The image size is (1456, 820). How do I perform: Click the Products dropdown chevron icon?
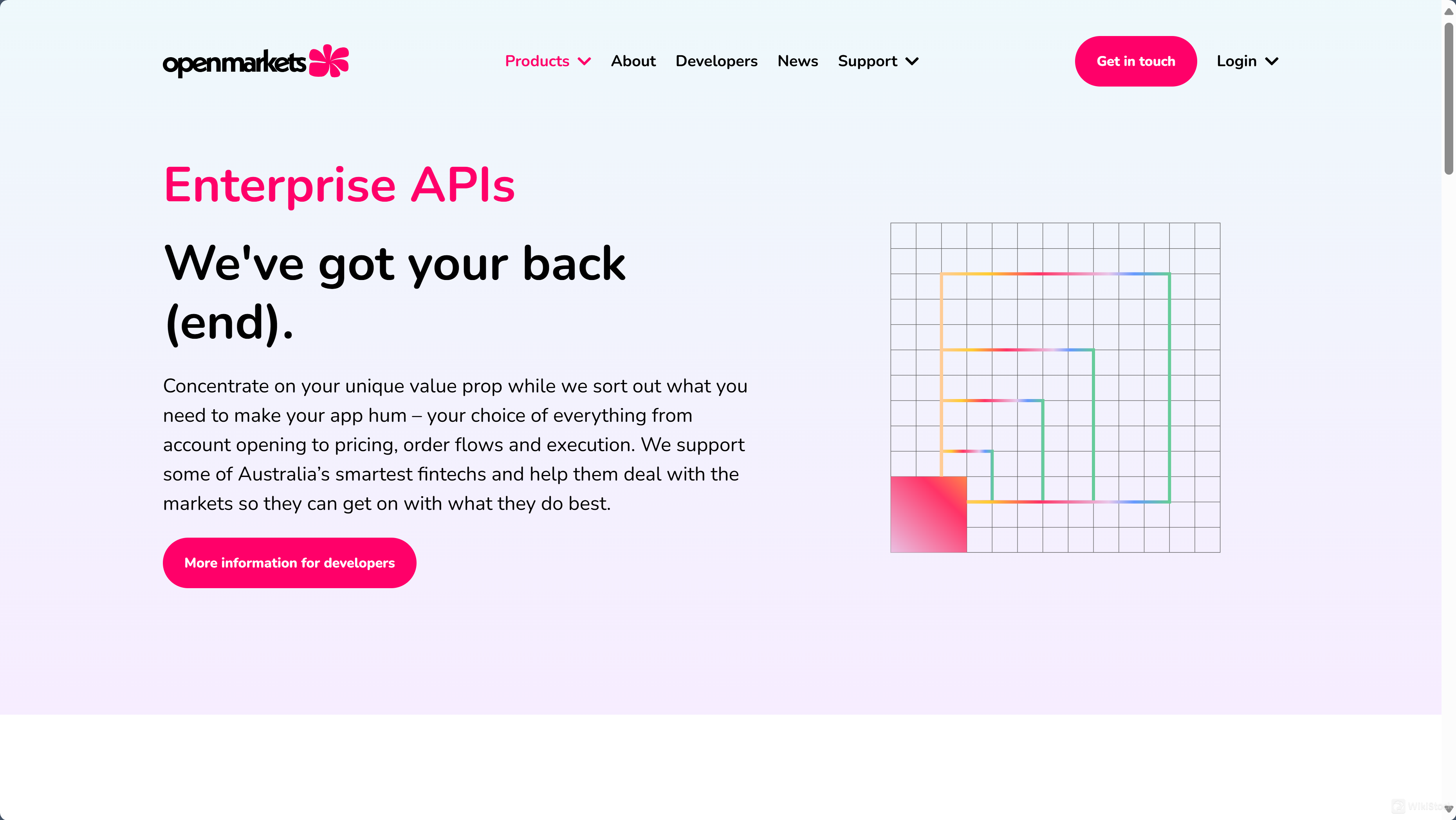pyautogui.click(x=584, y=61)
